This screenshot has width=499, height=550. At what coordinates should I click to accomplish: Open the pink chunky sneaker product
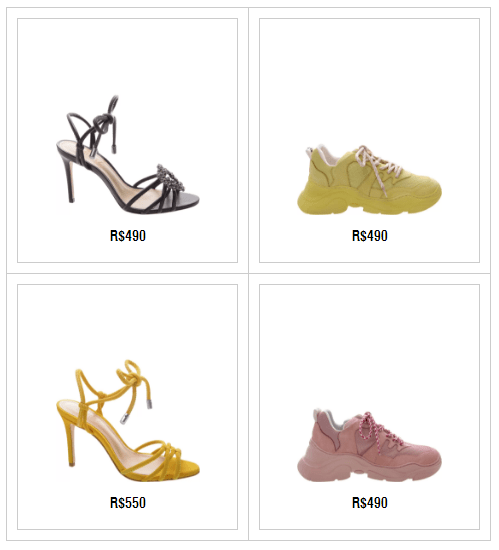(370, 445)
